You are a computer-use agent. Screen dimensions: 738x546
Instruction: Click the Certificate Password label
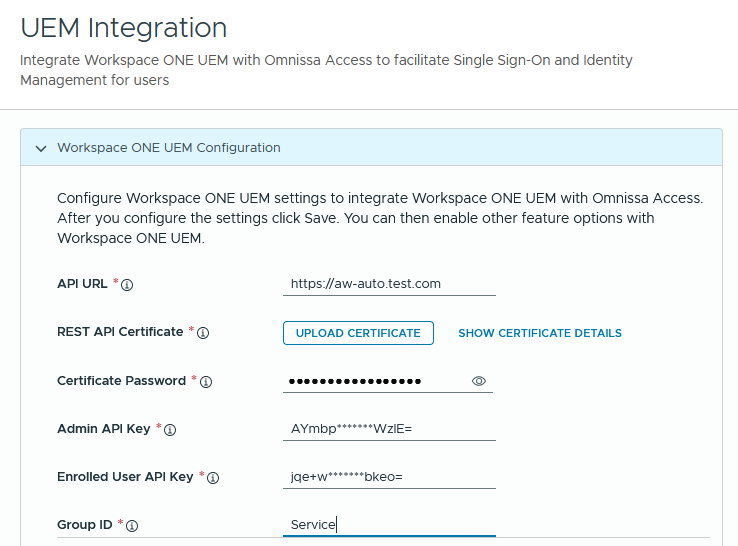pyautogui.click(x=121, y=380)
